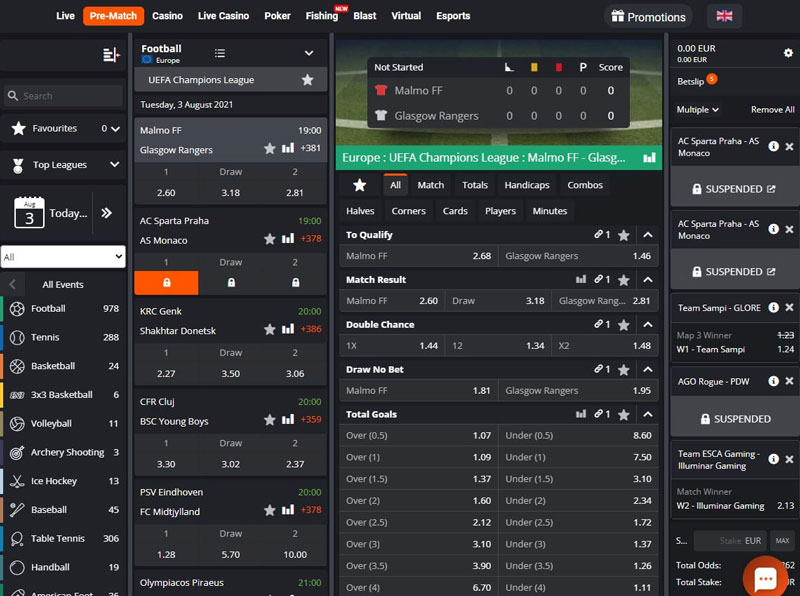Bet on Malmo FF to qualify 2.68
Screen dimensions: 800x596
pyautogui.click(x=418, y=256)
